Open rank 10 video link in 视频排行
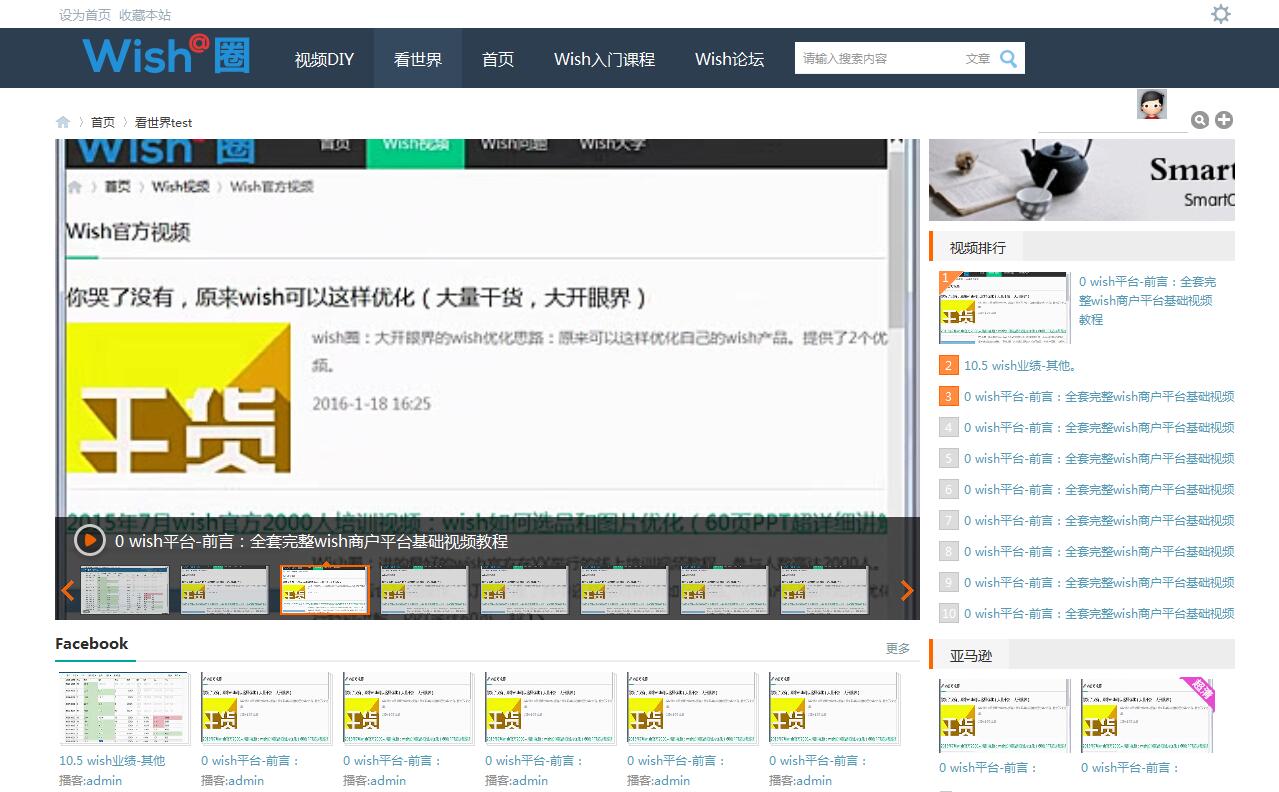Screen dimensions: 1279x792 (x=1099, y=613)
